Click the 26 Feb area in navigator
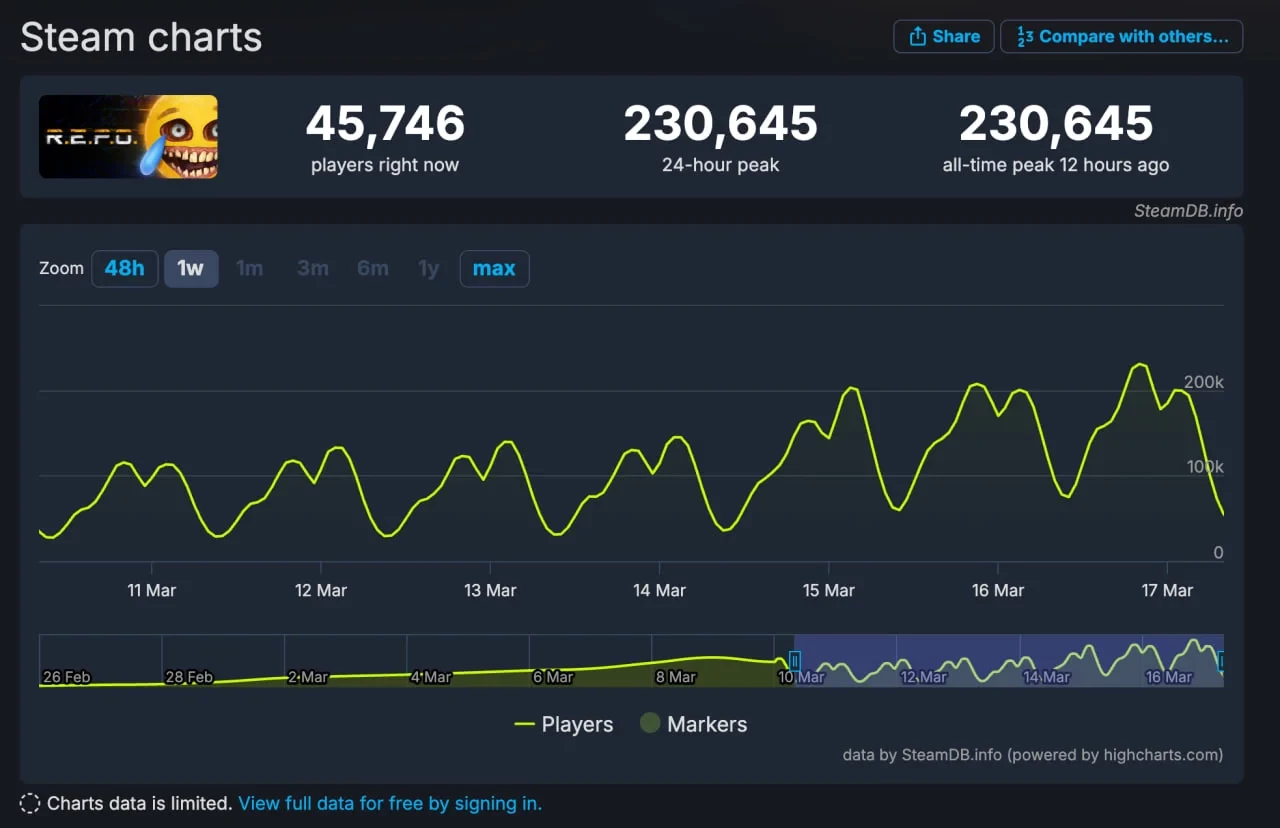This screenshot has height=828, width=1280. tap(66, 677)
